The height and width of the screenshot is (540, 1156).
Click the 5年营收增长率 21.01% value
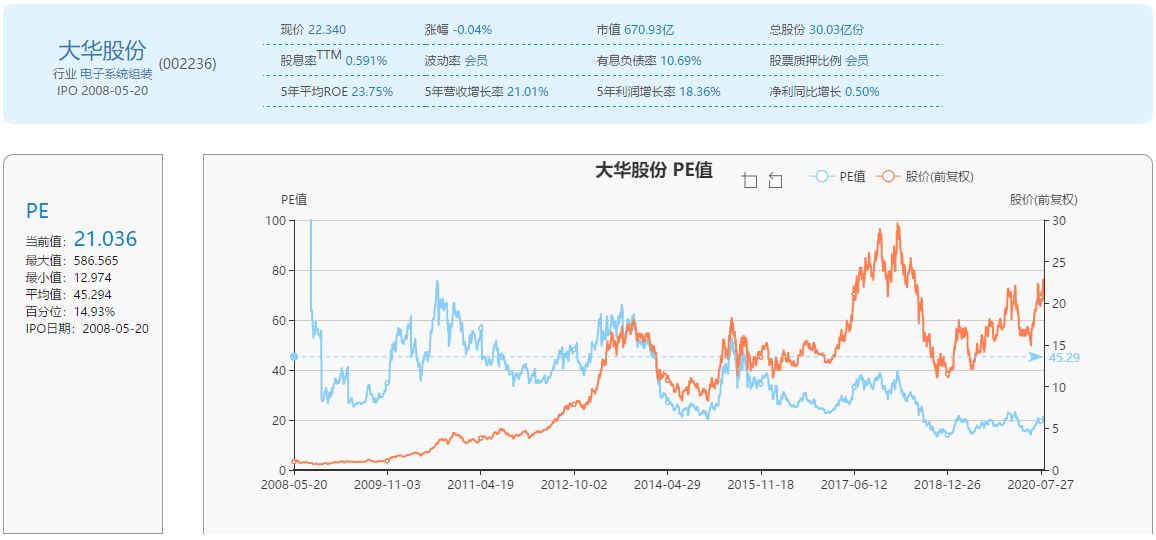pos(527,92)
